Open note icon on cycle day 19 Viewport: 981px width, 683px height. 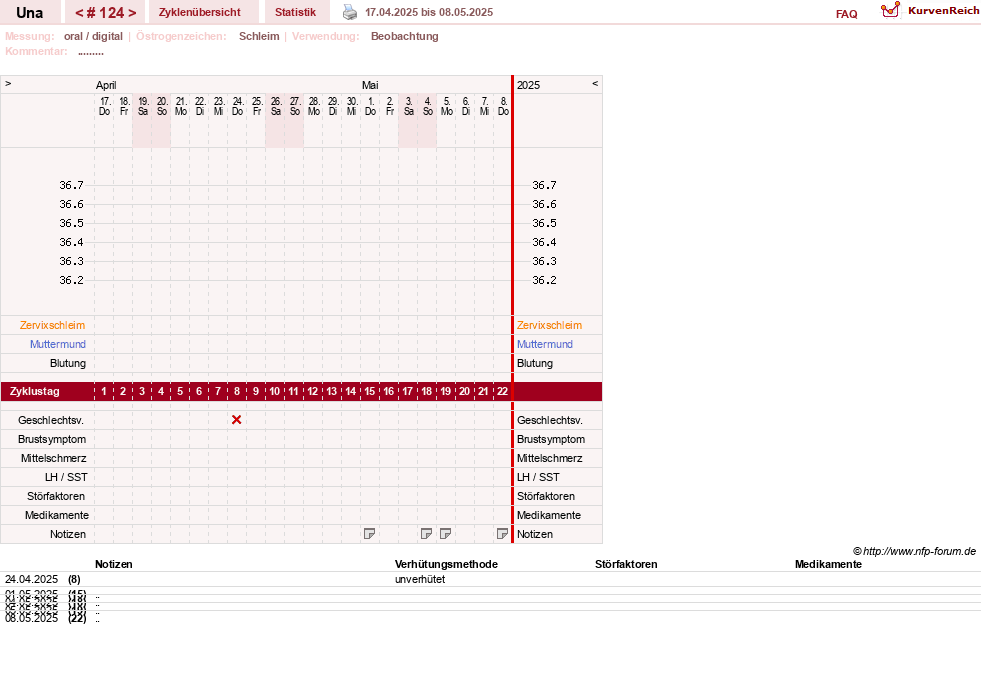pos(445,534)
